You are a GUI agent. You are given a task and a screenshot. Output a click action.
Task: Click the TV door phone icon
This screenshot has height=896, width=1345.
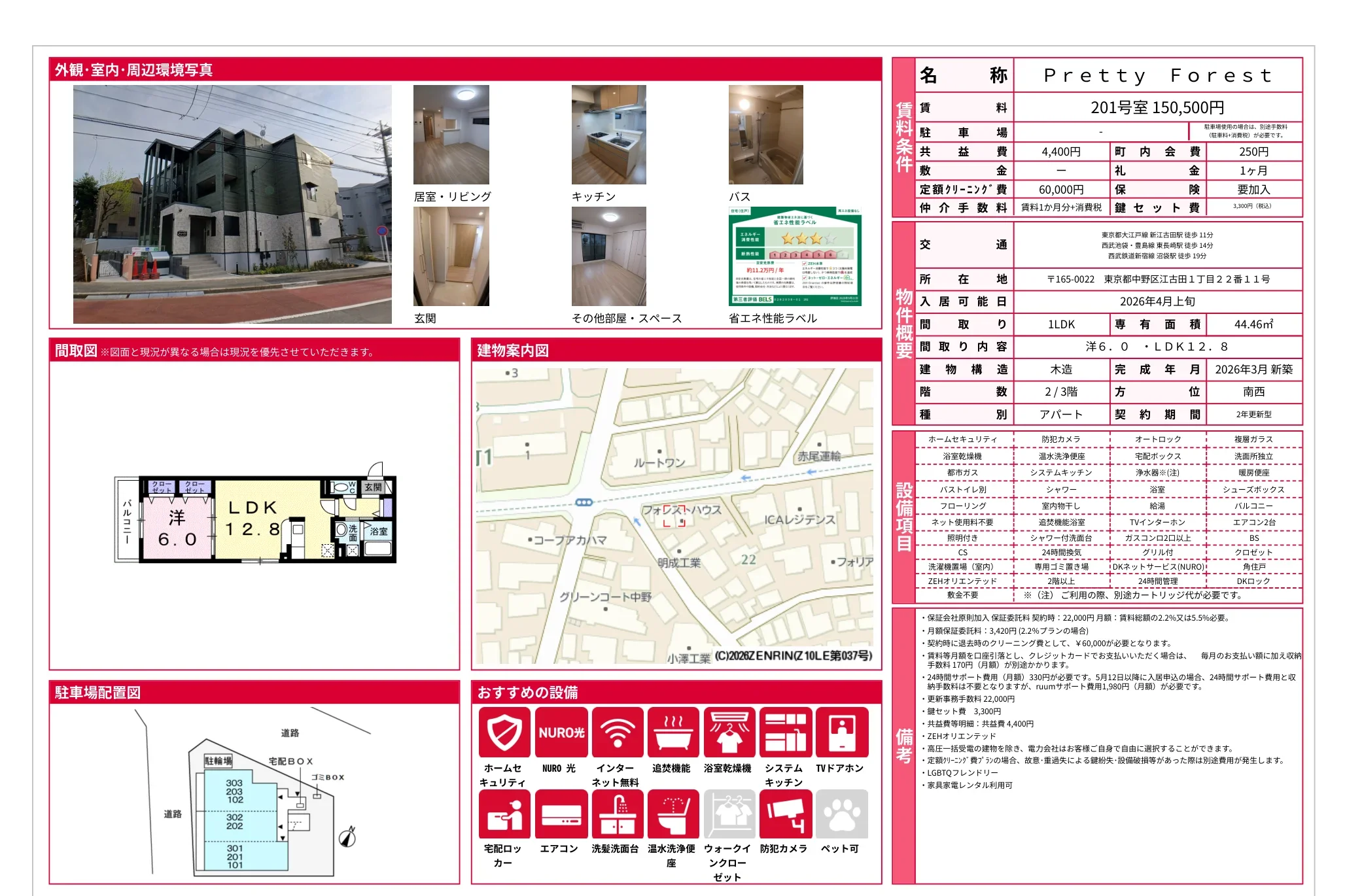pos(841,732)
